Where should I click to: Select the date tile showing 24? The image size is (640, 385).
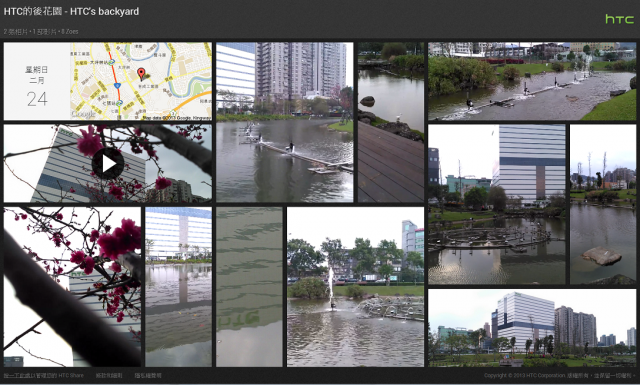(x=37, y=81)
